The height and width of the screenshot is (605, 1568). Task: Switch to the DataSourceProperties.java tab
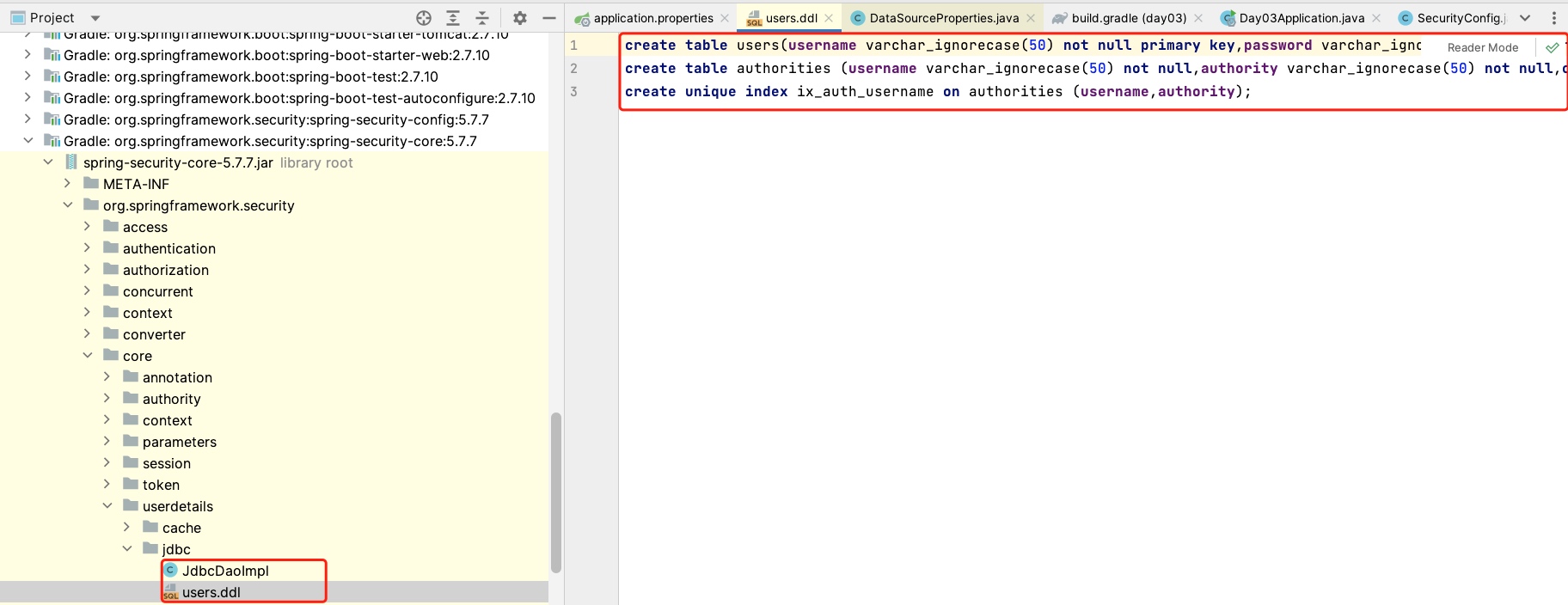tap(944, 18)
